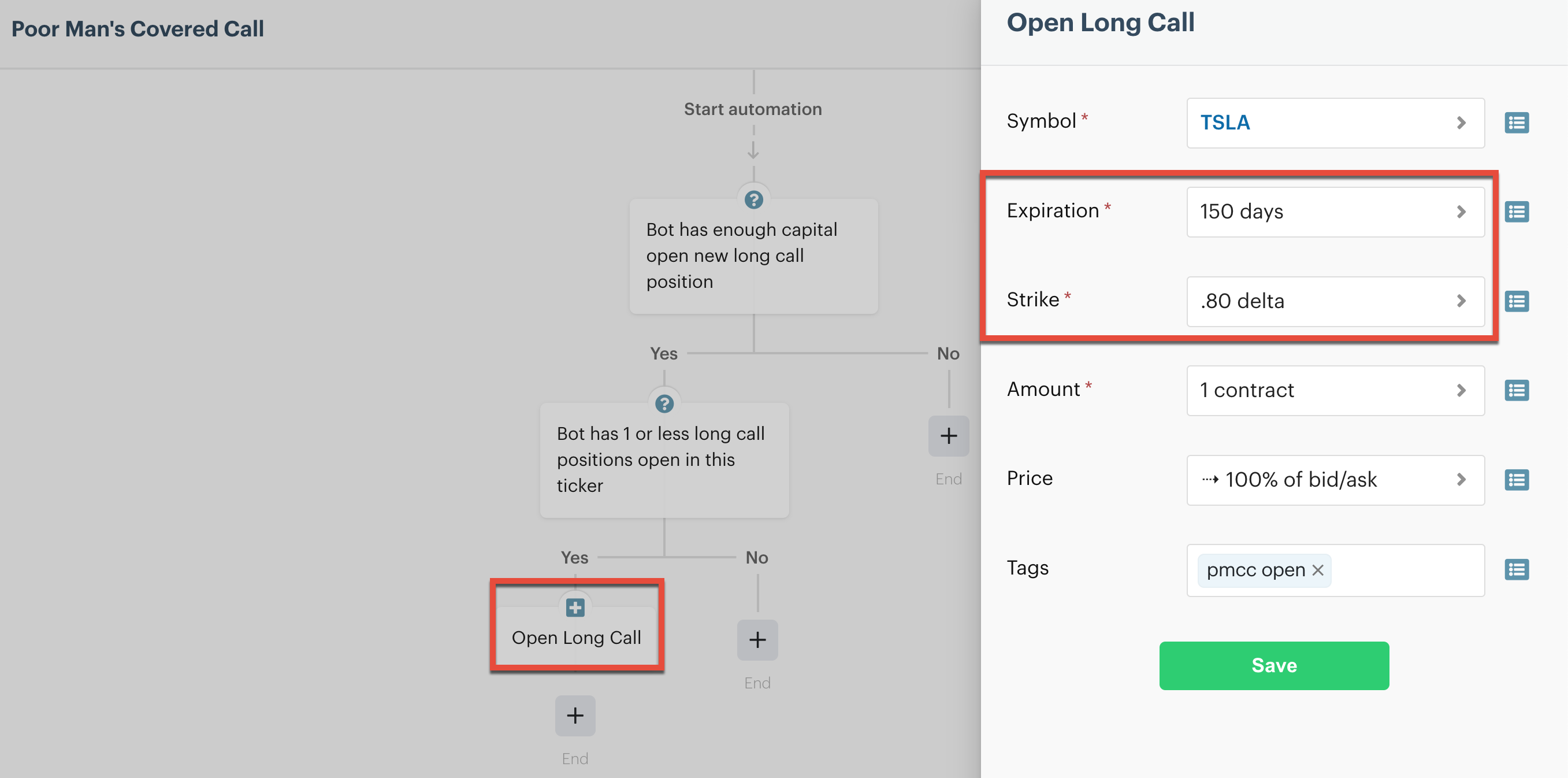Click question mark icon on capital decision
The height and width of the screenshot is (778, 1568).
click(753, 199)
